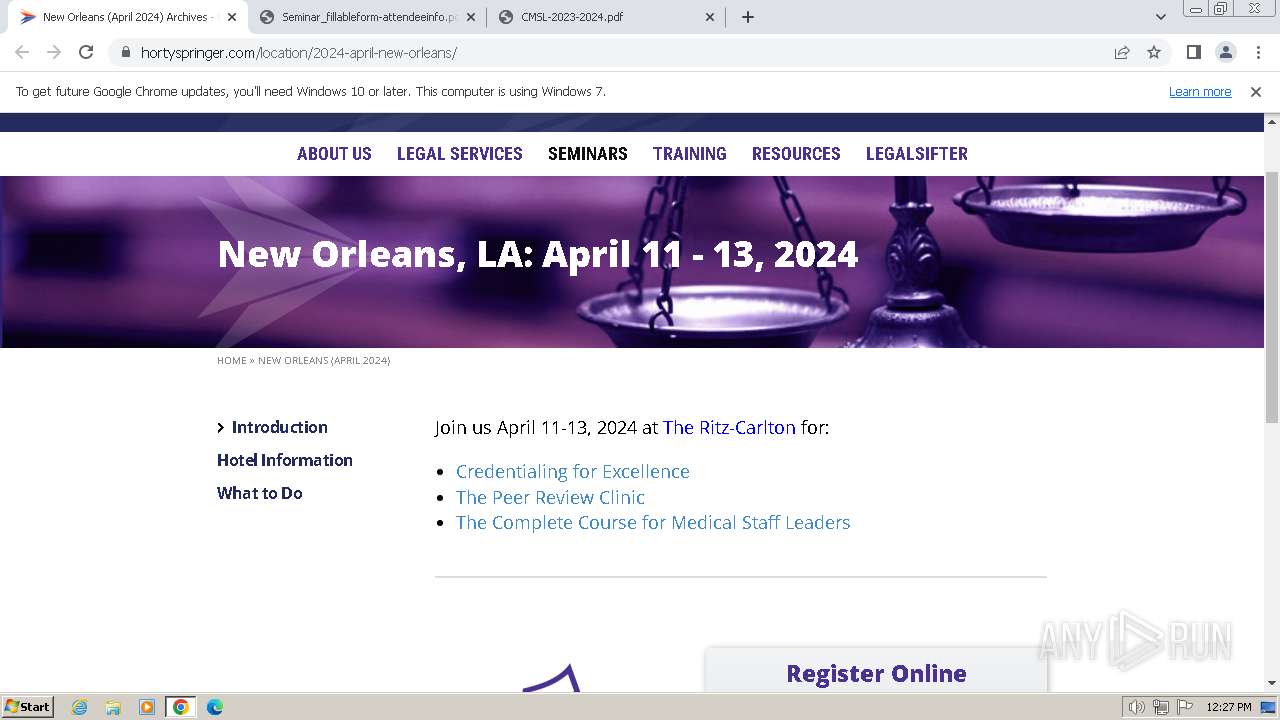Open the Chrome profile avatar menu
Screen dimensions: 1280x720
(x=1225, y=52)
